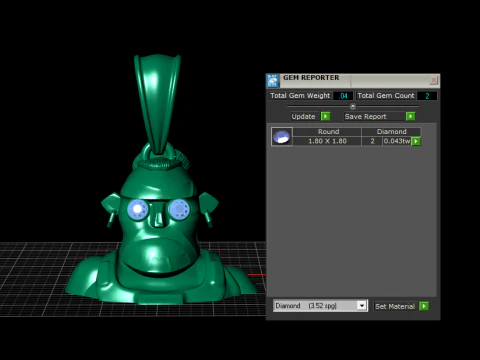Click the Diamond material cell
480x360 pixels.
pos(391,131)
